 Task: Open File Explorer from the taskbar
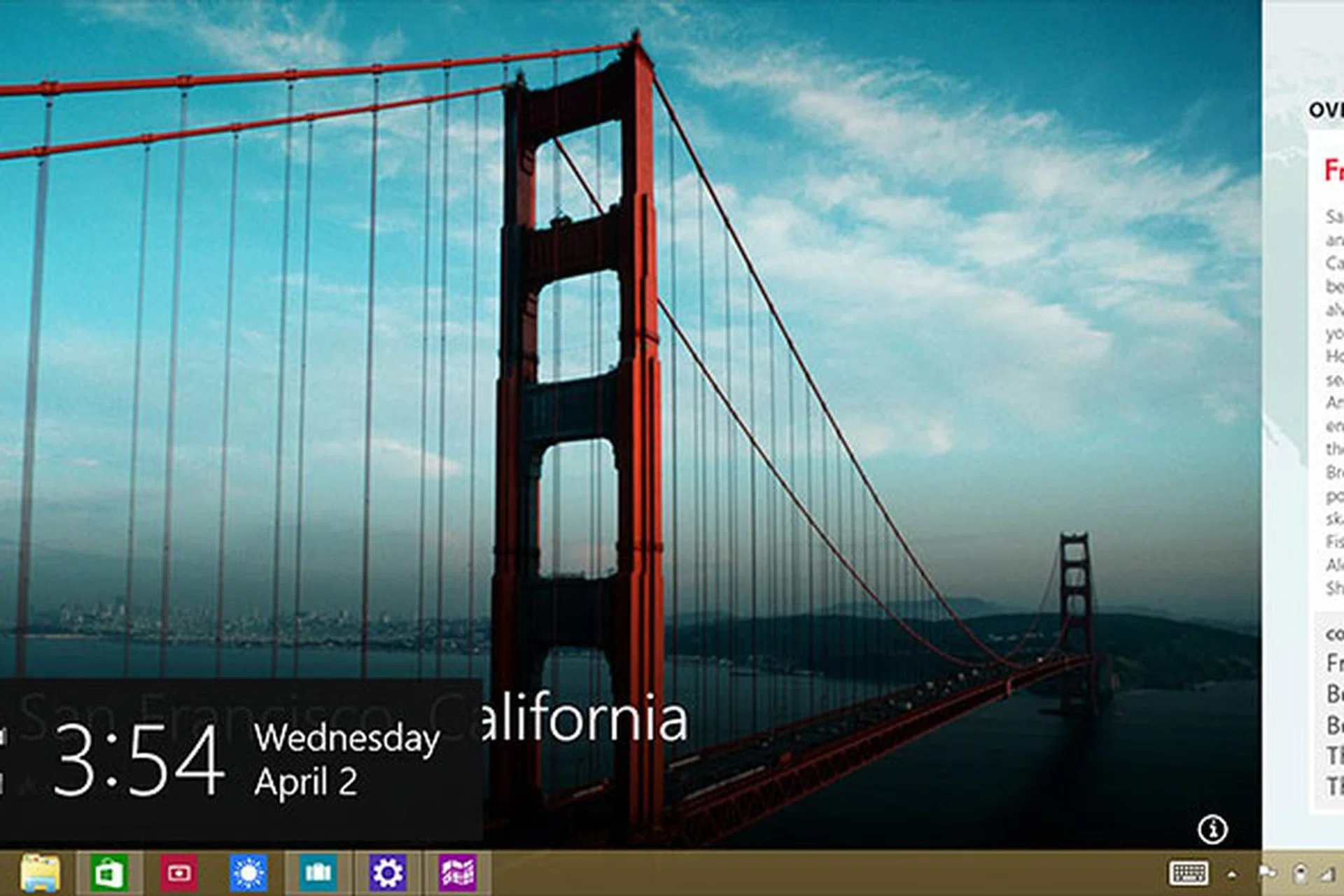(x=40, y=872)
